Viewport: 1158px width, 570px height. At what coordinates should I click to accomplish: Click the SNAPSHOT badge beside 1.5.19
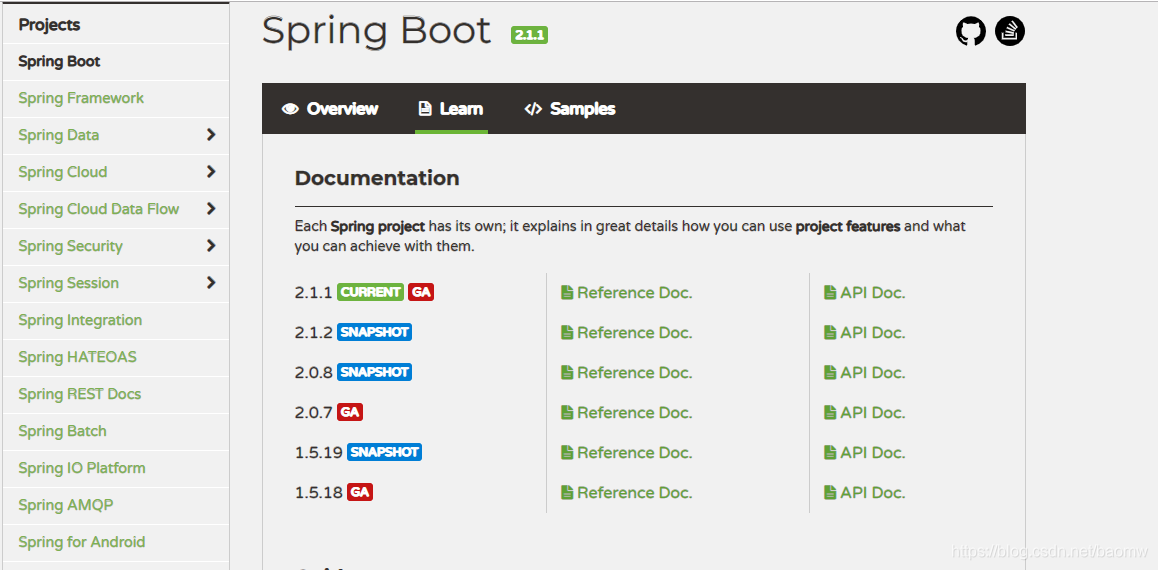coord(384,451)
